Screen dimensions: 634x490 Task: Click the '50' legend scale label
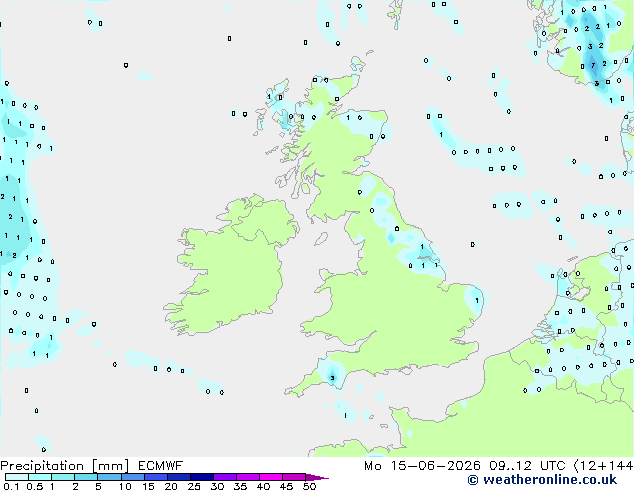click(x=310, y=486)
